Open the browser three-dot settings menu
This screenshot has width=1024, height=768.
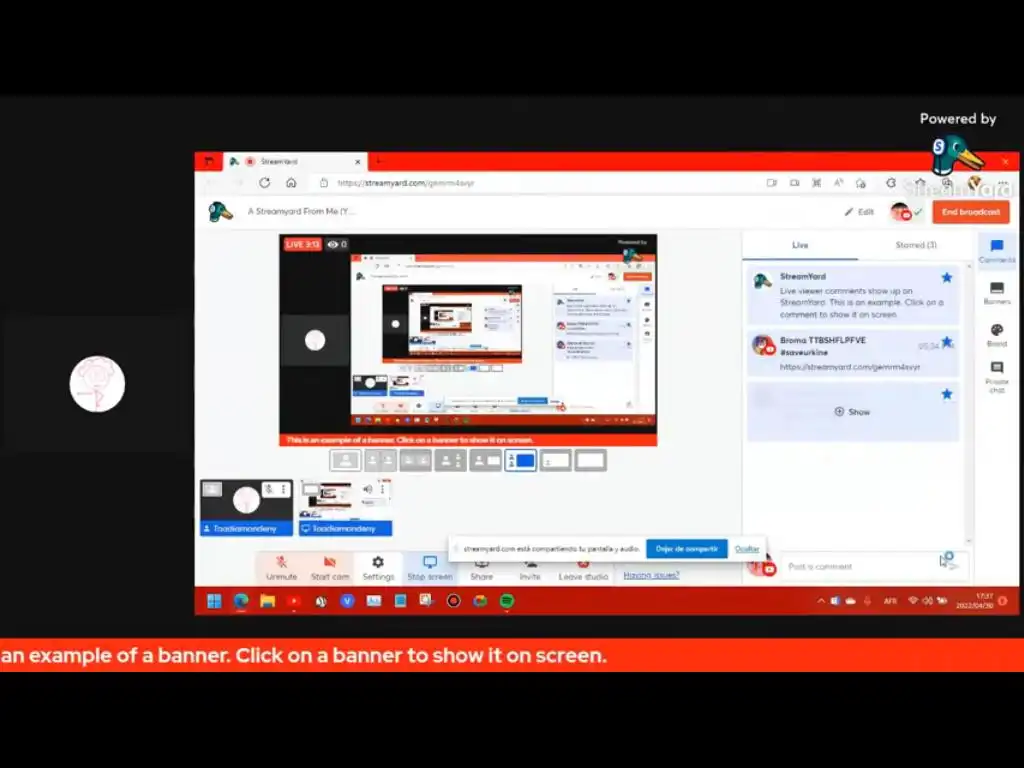1002,183
